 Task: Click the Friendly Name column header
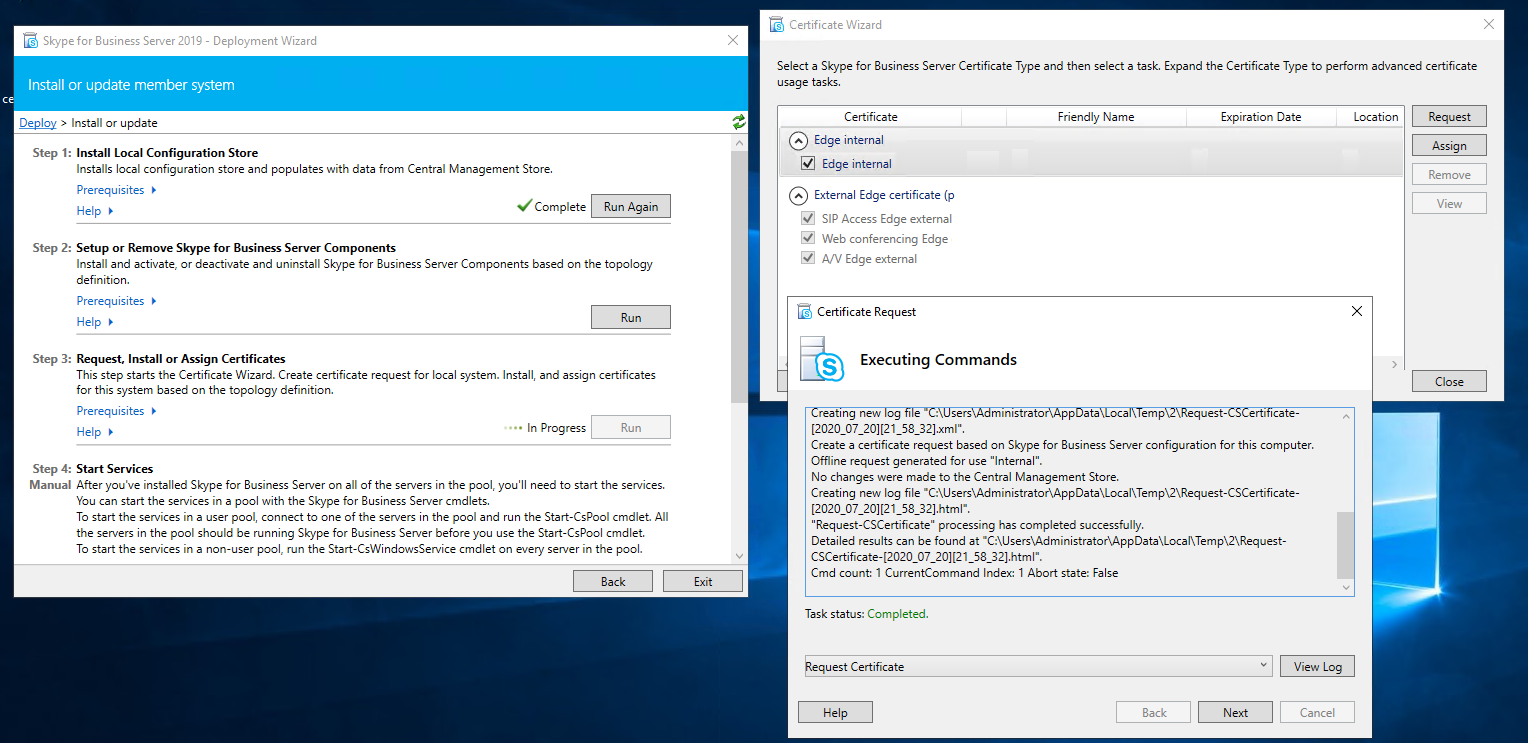1095,117
